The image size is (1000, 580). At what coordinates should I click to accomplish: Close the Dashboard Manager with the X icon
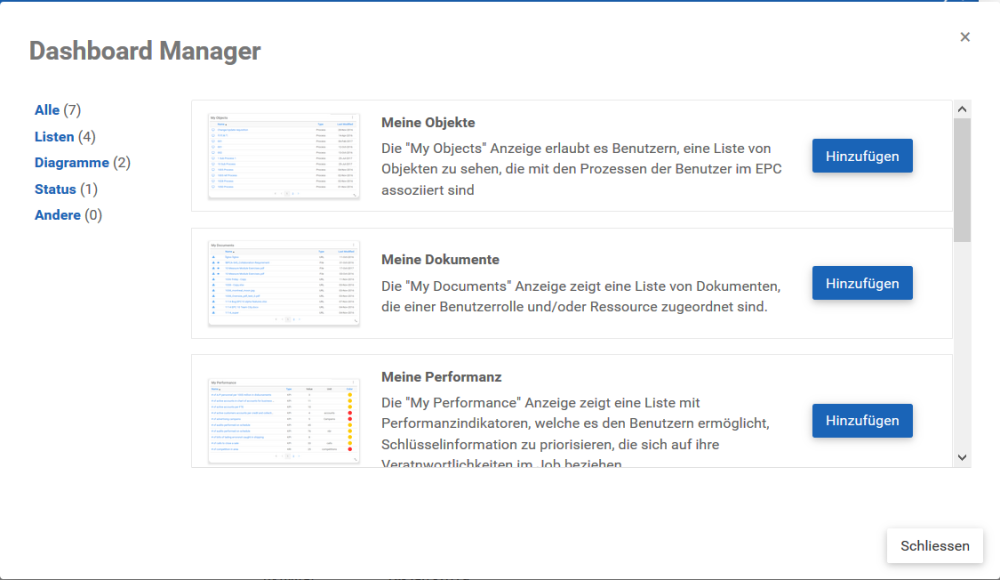coord(965,37)
